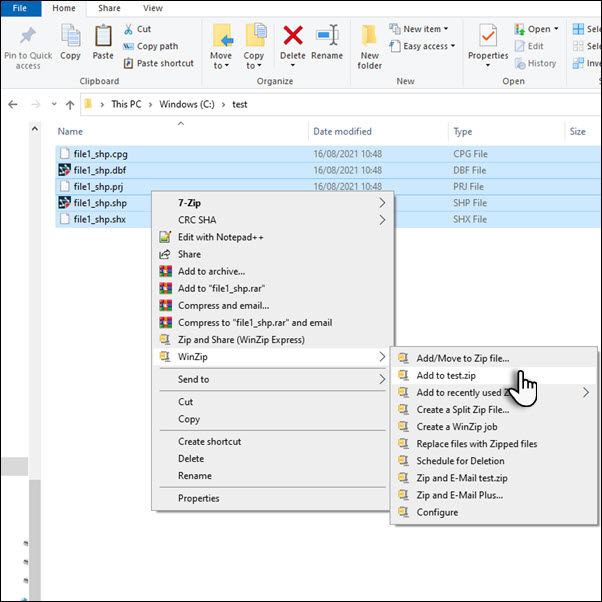
Task: Select file1_shp.cpg in the list
Action: coord(101,154)
